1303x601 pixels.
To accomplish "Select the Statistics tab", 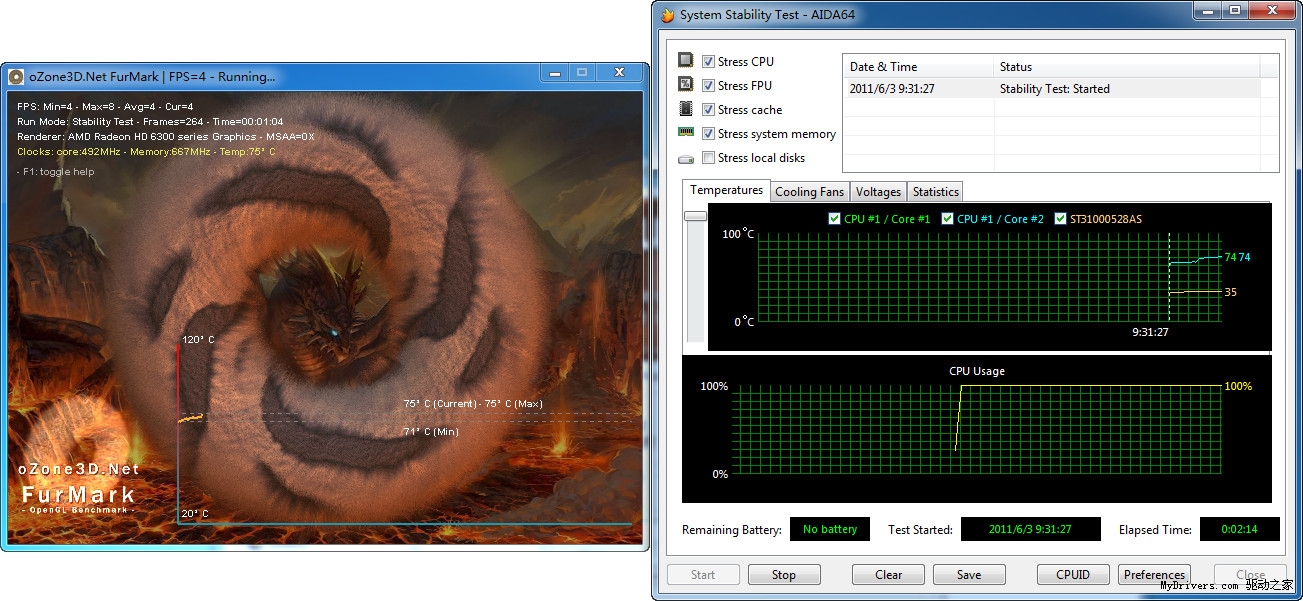I will click(935, 192).
